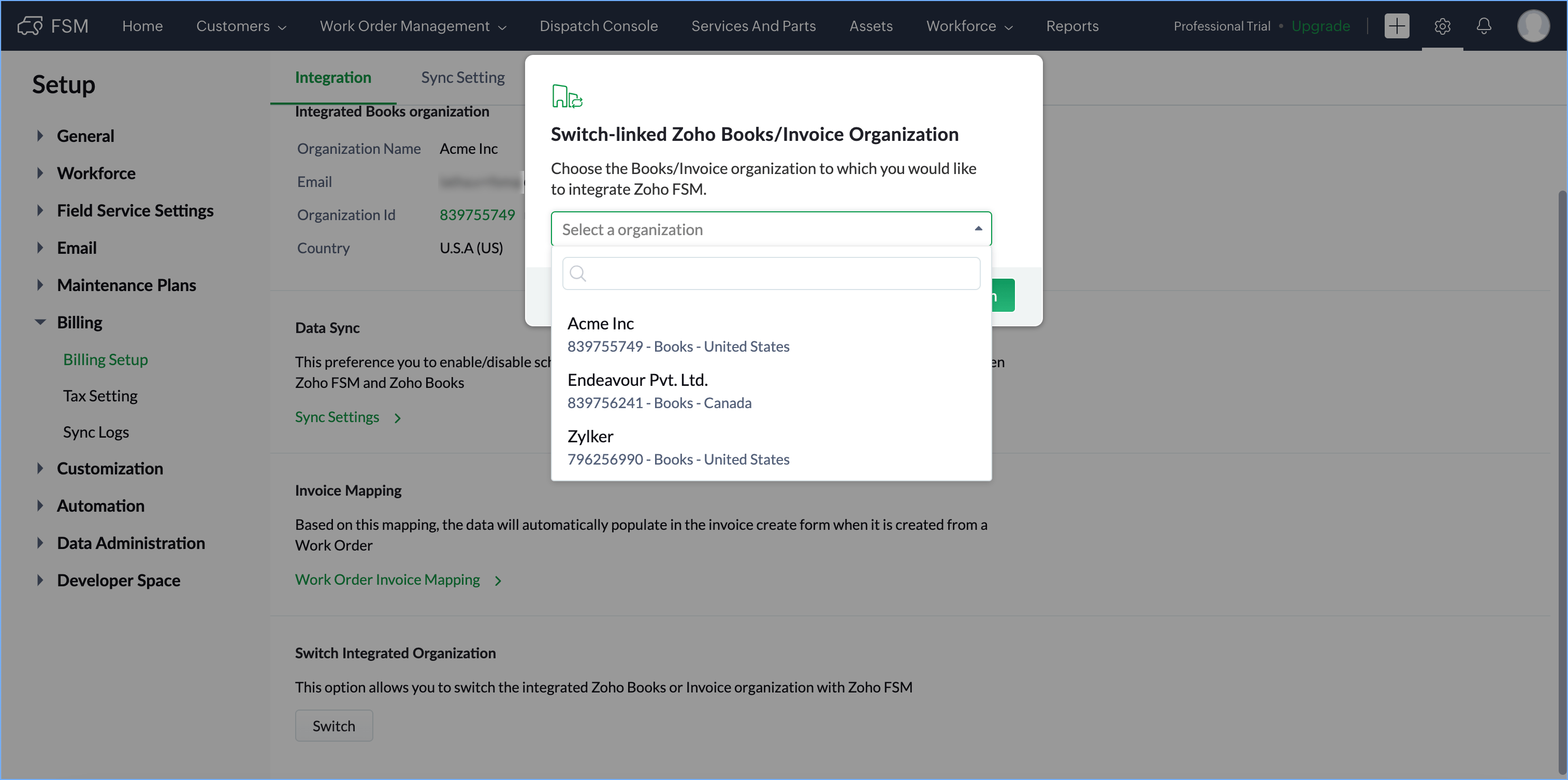This screenshot has height=780, width=1568.
Task: Open the Dispatch Console menu item
Action: (x=598, y=26)
